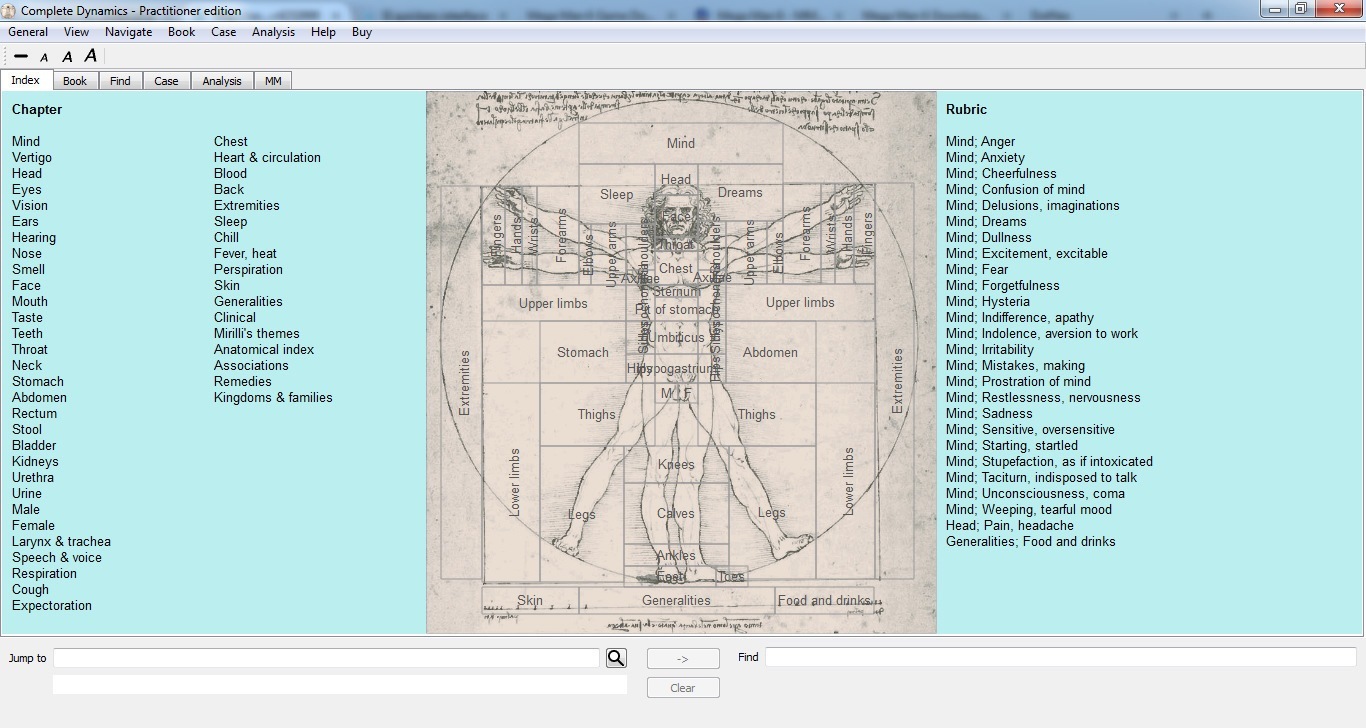This screenshot has height=728, width=1366.
Task: Open the Remedies chapter
Action: click(x=243, y=381)
